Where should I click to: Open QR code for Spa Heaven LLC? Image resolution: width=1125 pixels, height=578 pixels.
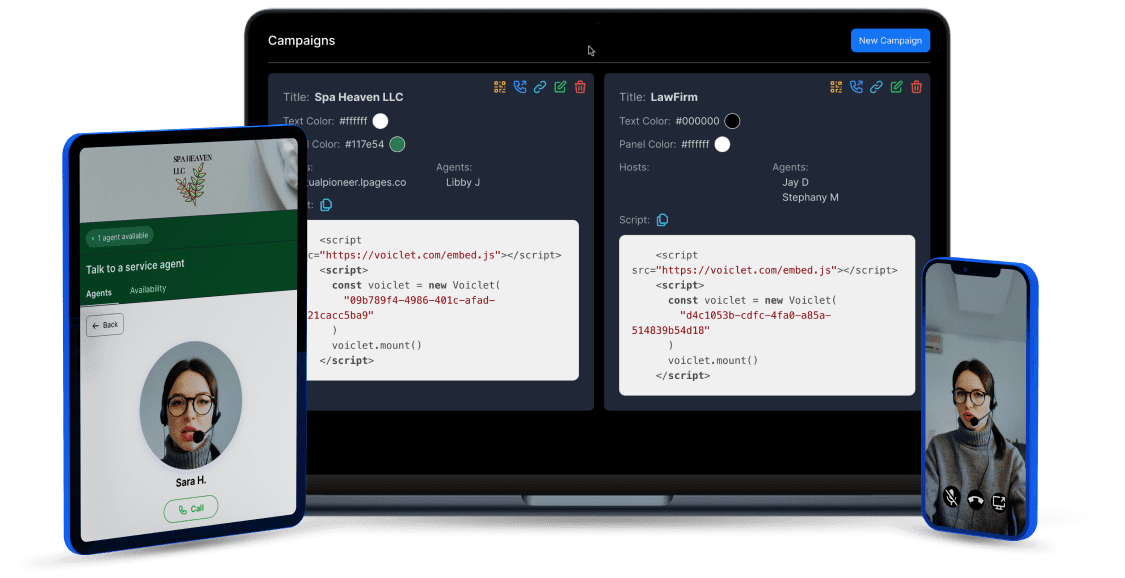500,87
